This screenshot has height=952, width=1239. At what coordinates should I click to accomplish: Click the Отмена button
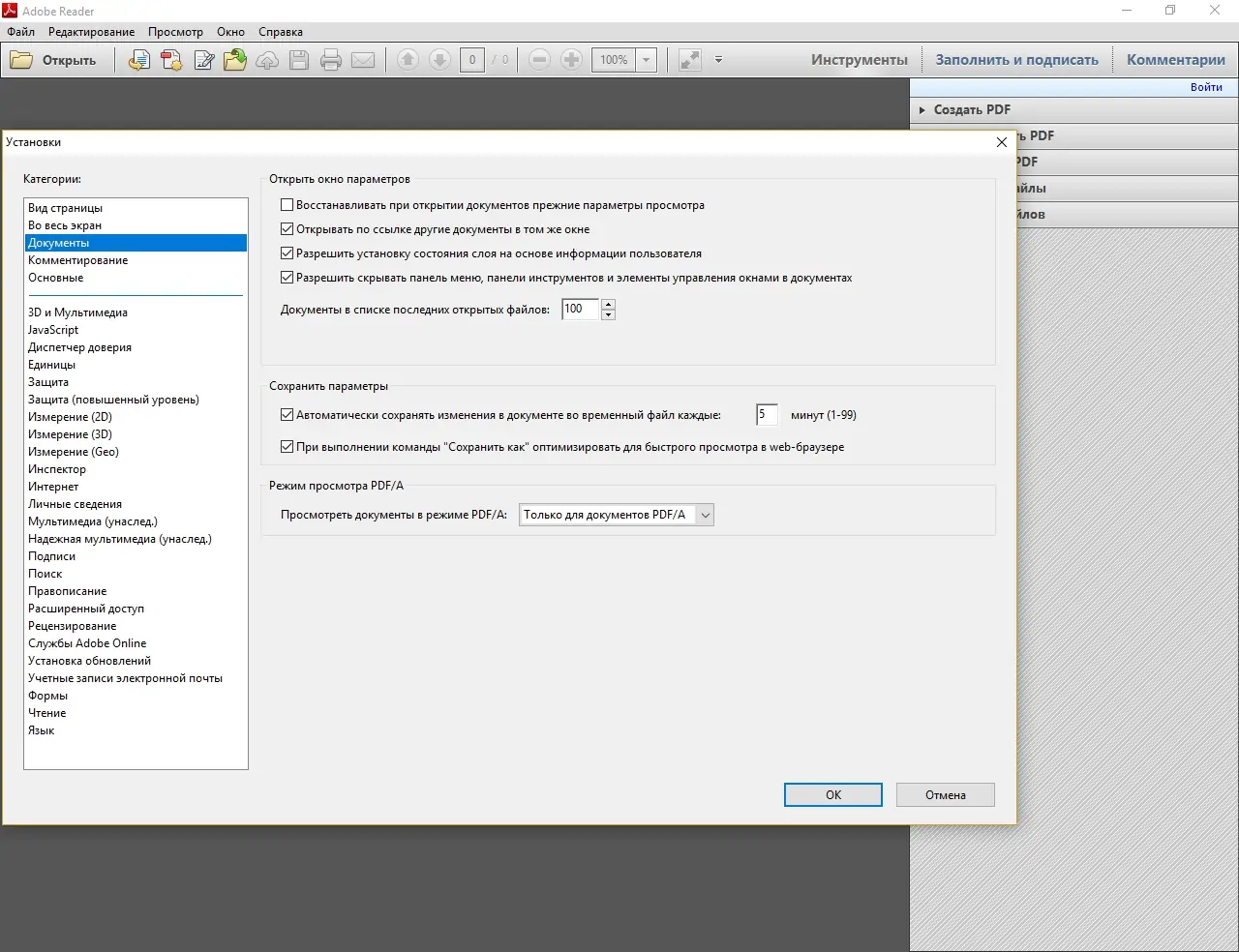pos(946,795)
